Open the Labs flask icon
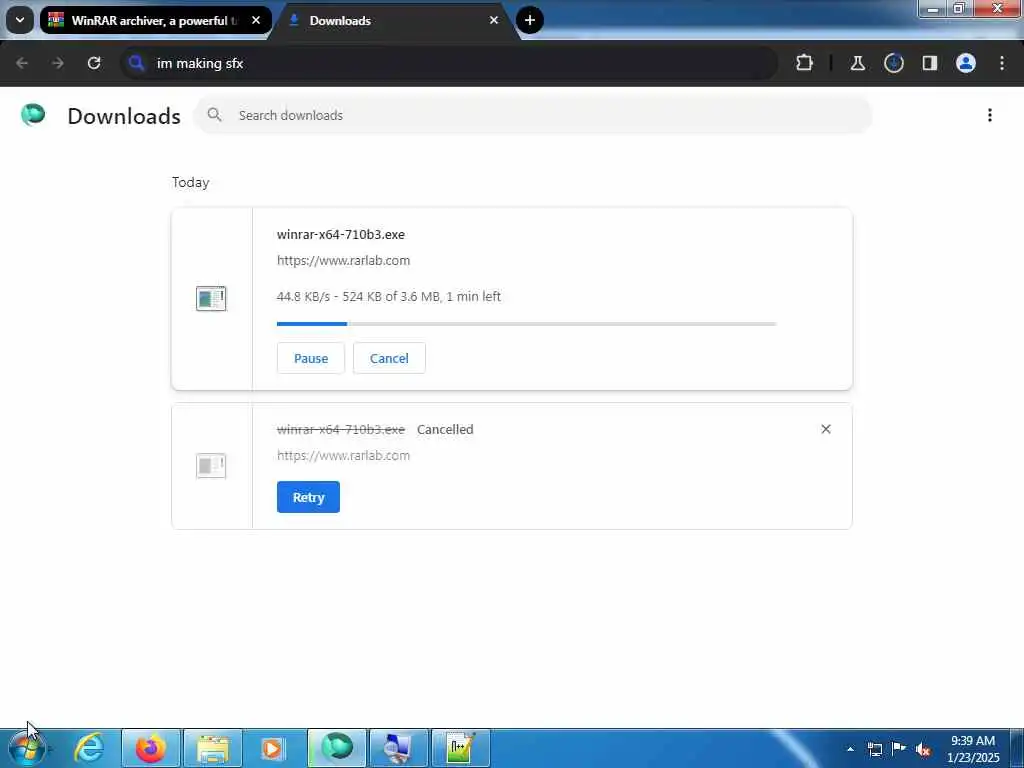The image size is (1024, 768). pos(857,63)
